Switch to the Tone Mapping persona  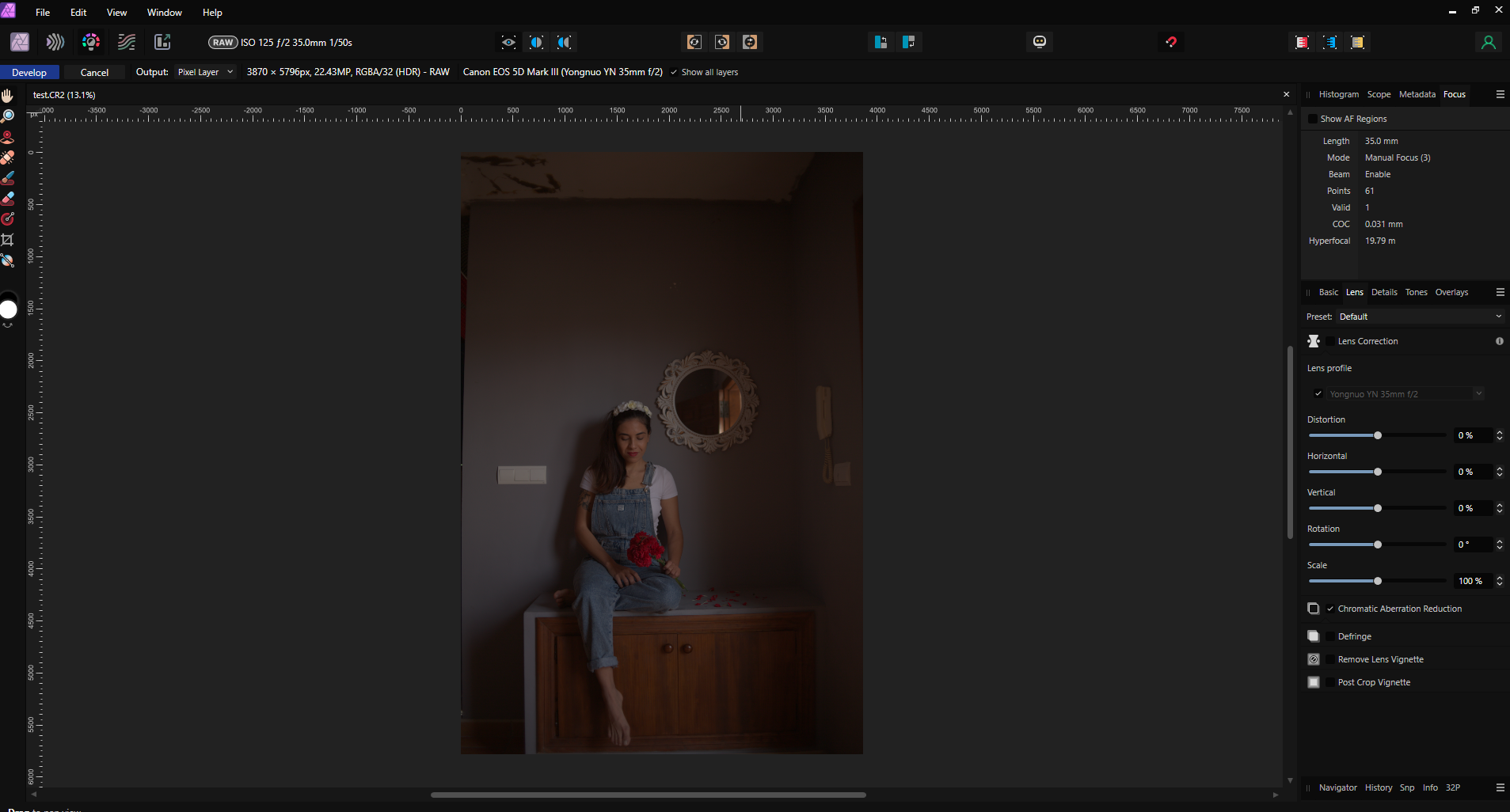coord(127,42)
